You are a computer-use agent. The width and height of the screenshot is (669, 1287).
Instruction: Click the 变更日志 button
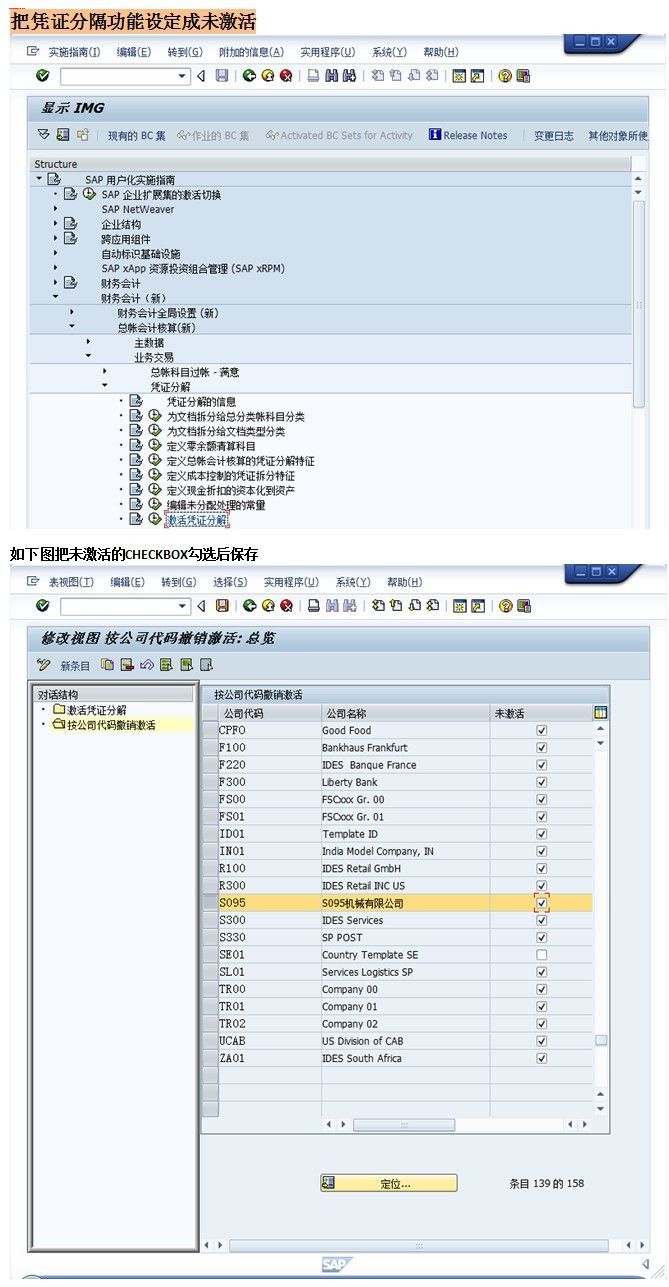(x=554, y=135)
